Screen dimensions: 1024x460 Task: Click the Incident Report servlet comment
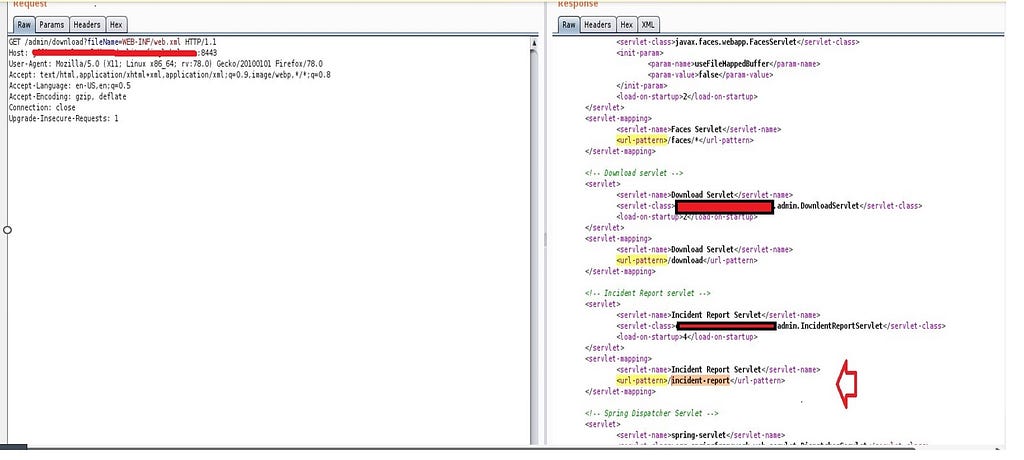click(x=647, y=293)
